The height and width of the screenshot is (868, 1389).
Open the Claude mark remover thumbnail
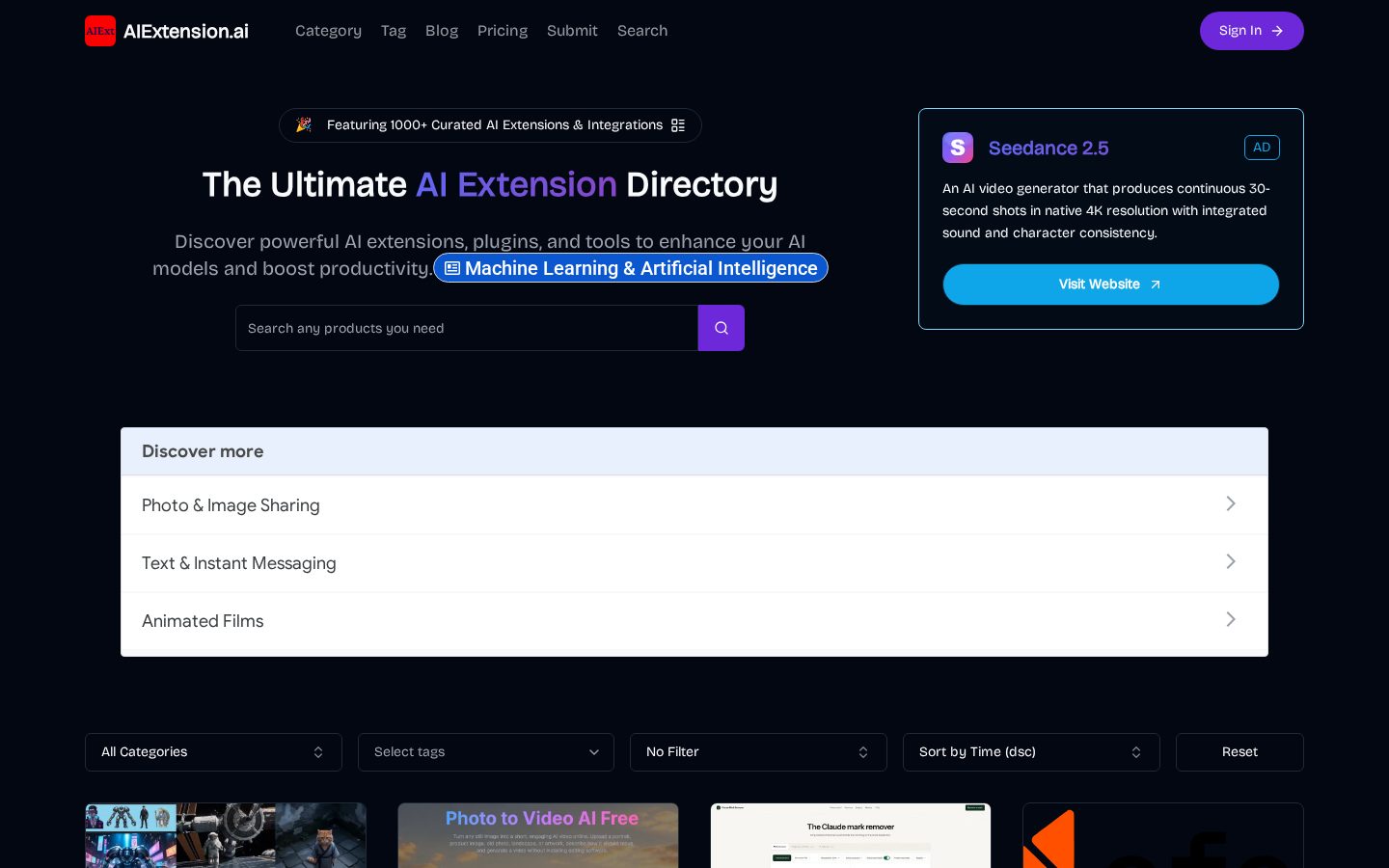(x=851, y=835)
